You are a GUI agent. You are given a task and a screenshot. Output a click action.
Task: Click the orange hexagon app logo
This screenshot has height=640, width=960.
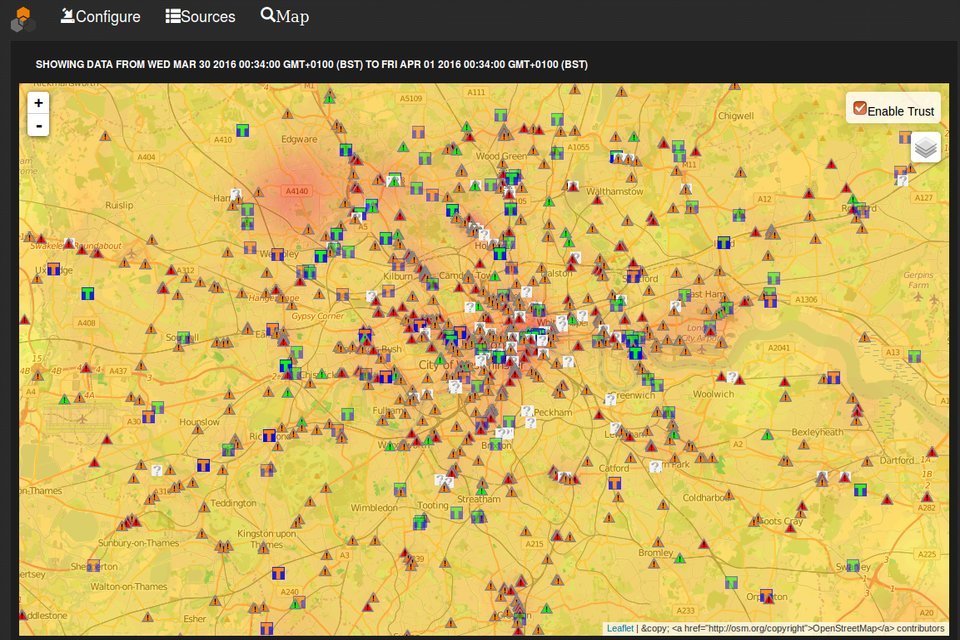pyautogui.click(x=23, y=19)
